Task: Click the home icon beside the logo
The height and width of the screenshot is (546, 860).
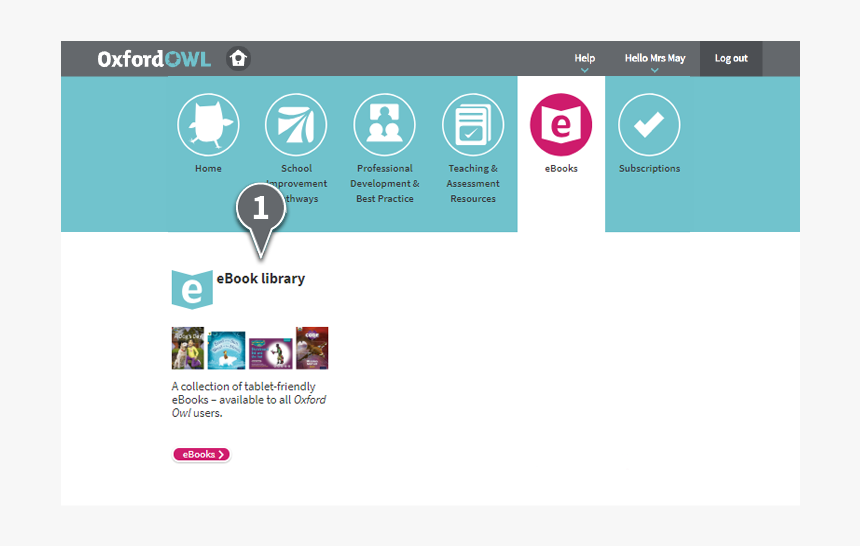Action: point(238,58)
